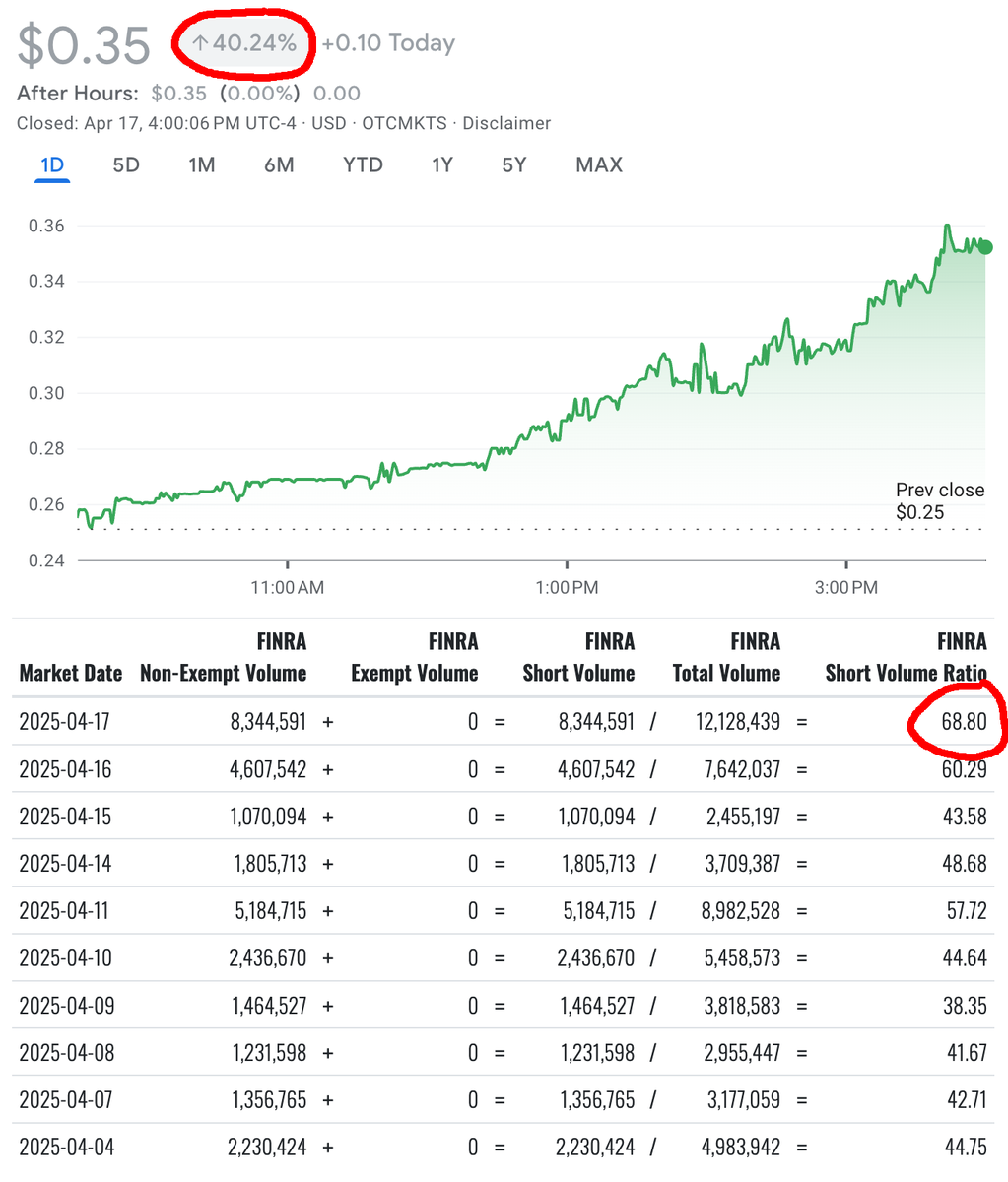Switch to the 5Y chart range
The height and width of the screenshot is (1182, 1008).
point(514,165)
